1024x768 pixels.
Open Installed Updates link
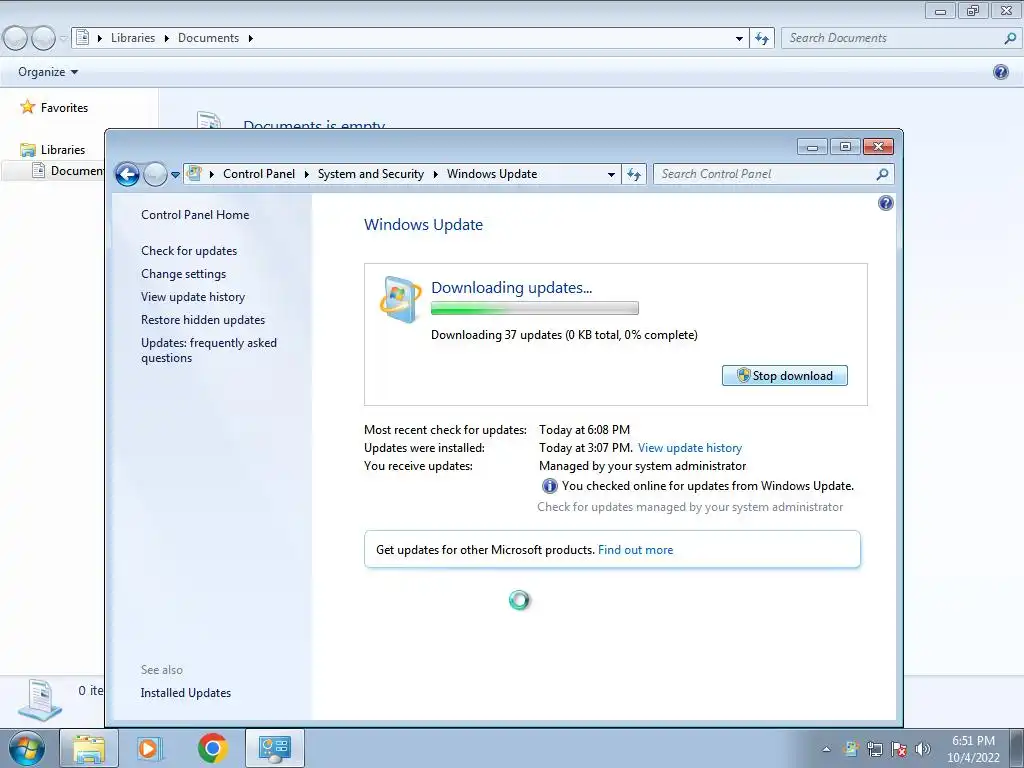click(185, 693)
